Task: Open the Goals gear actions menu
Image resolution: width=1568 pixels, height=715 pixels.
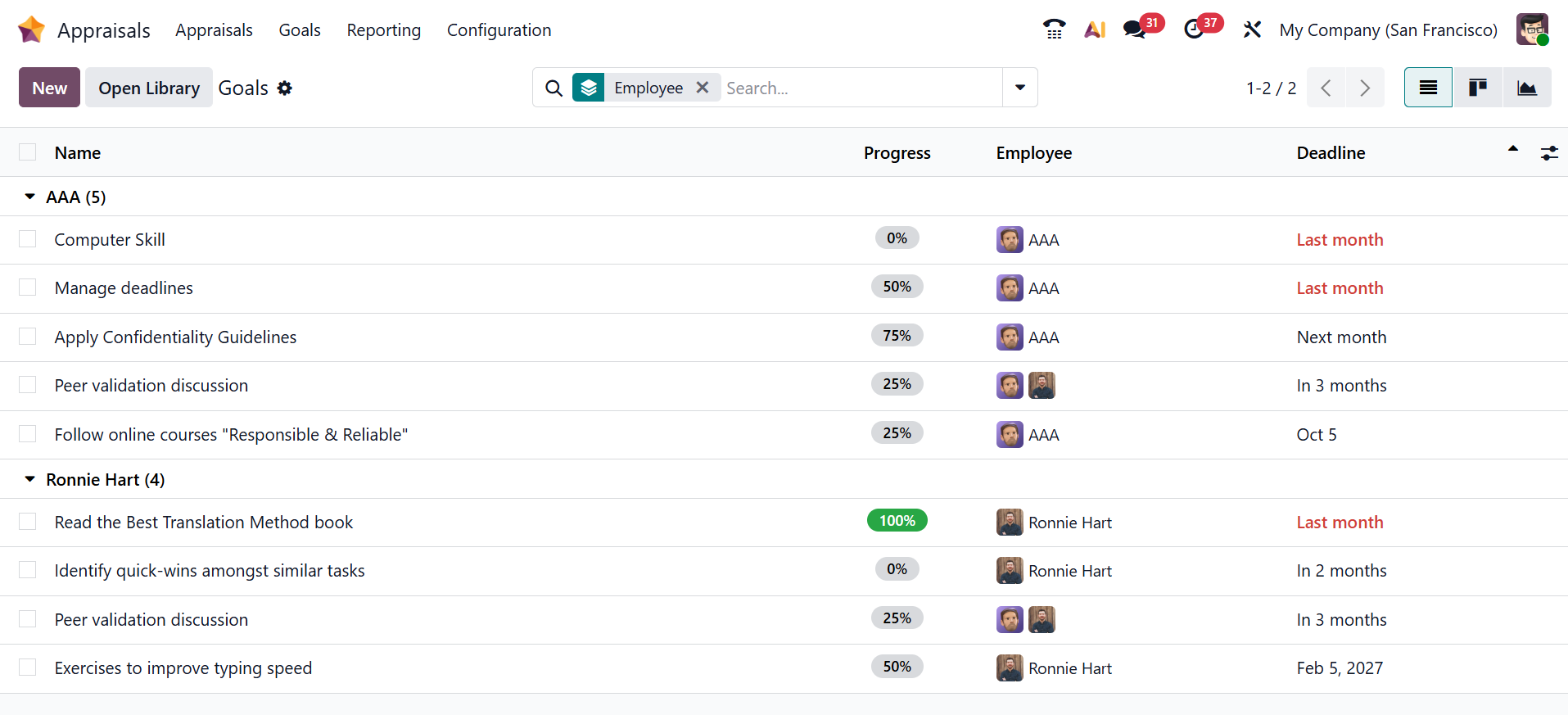Action: coord(284,88)
